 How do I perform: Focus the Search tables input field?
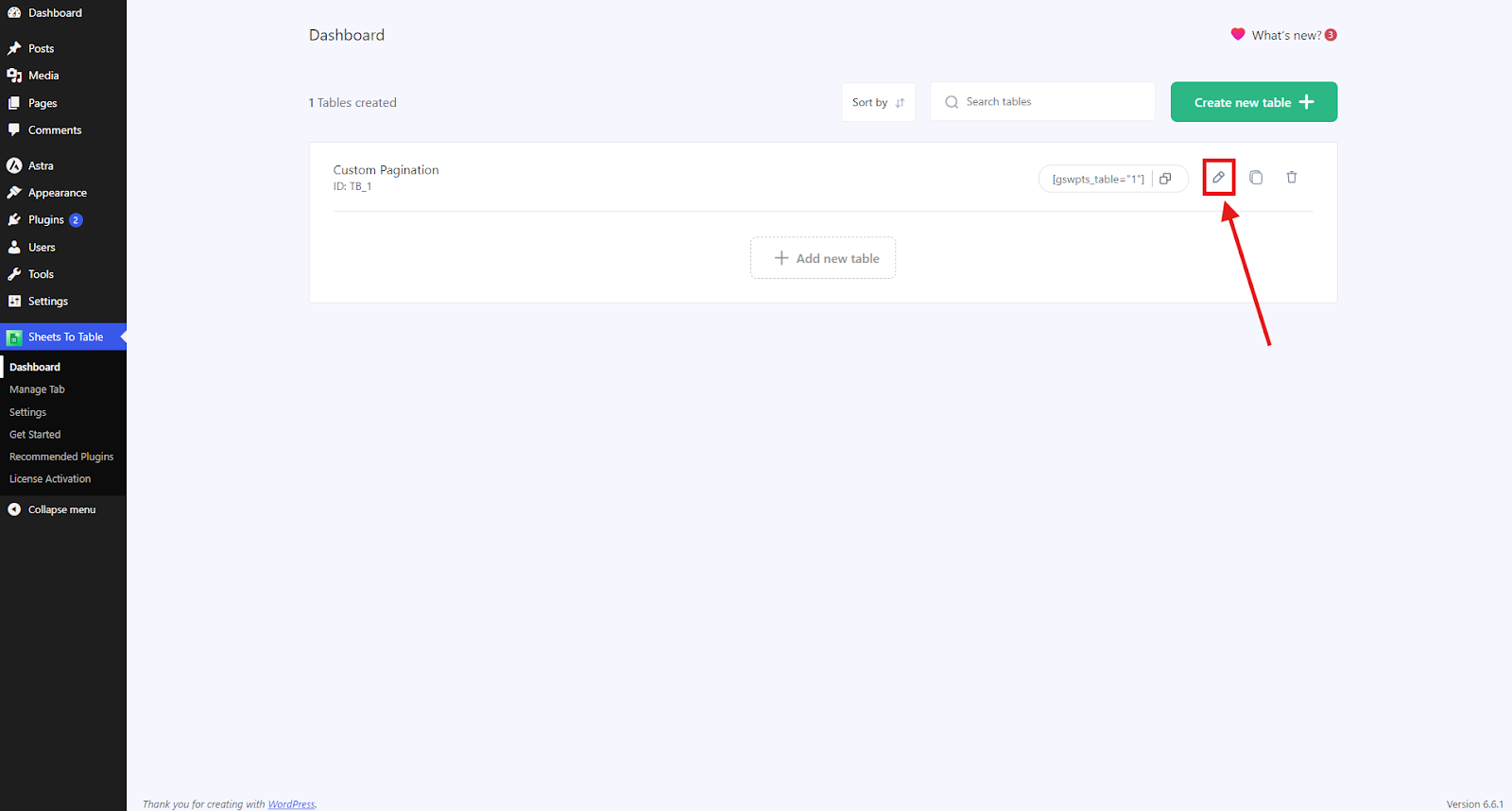pyautogui.click(x=1042, y=101)
